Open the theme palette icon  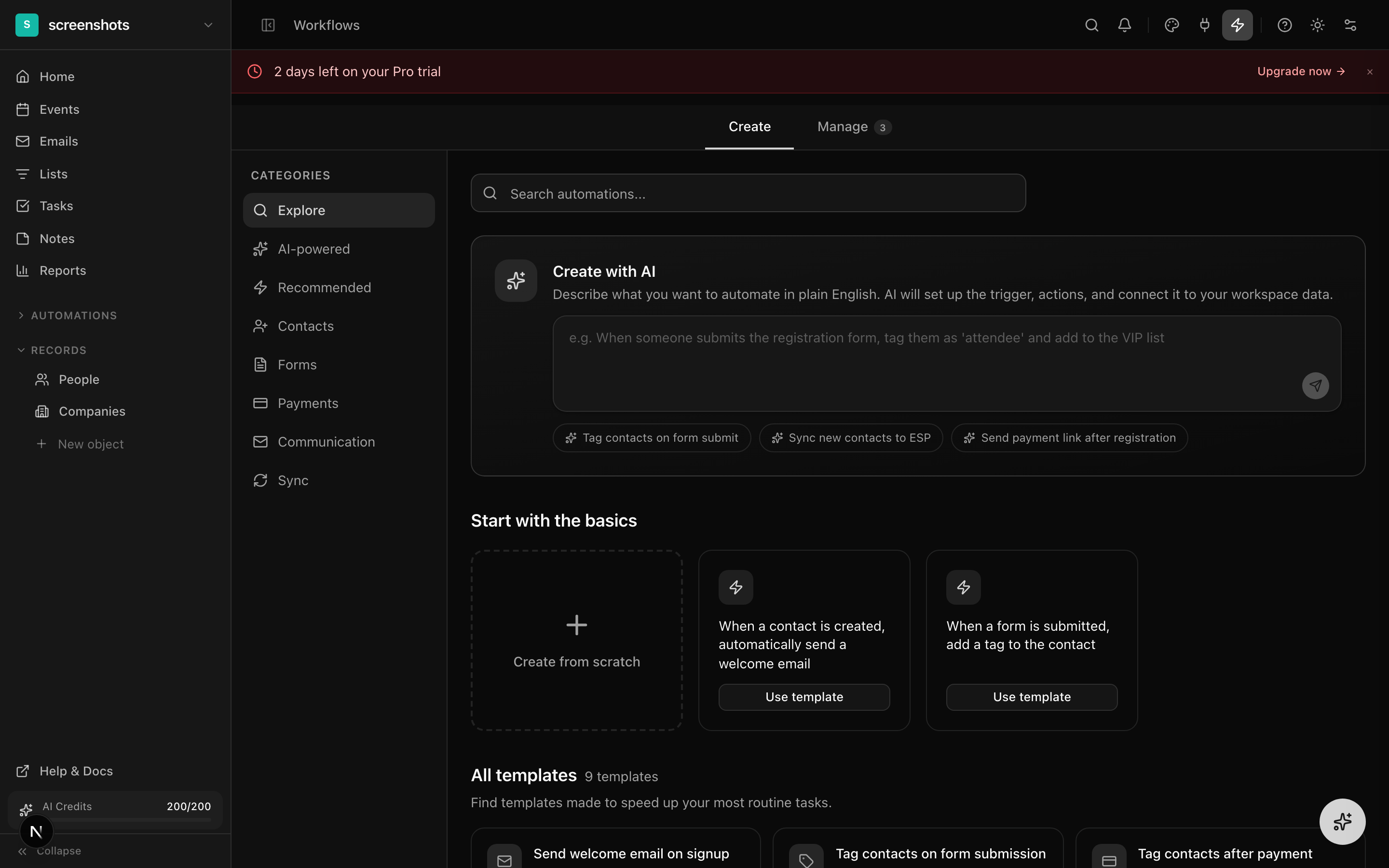tap(1171, 25)
